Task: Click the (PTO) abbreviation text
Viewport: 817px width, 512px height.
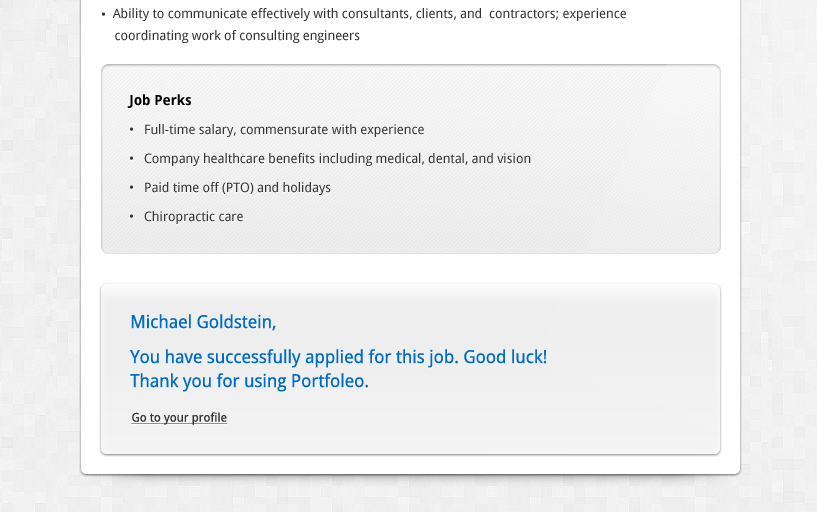Action: click(x=238, y=188)
